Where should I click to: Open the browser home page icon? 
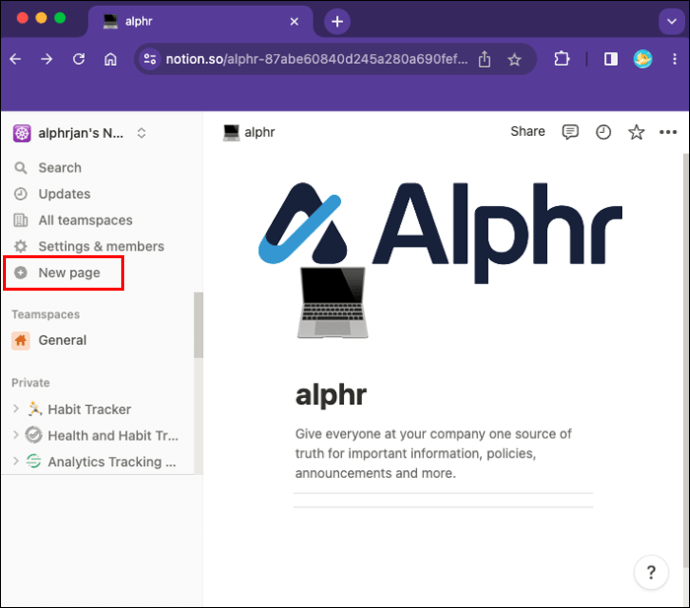pos(110,59)
